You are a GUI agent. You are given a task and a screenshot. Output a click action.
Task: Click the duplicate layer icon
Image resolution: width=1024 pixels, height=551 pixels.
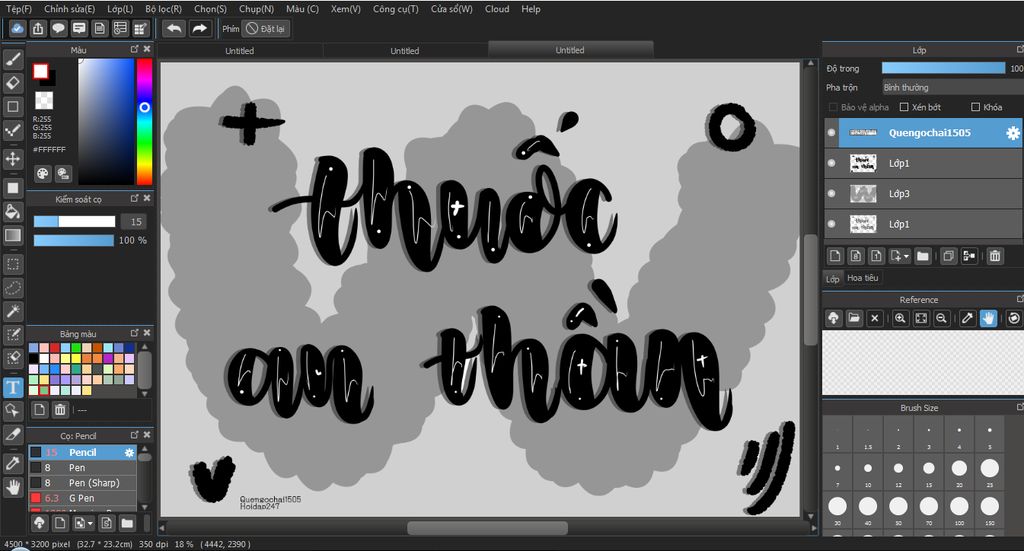(948, 256)
